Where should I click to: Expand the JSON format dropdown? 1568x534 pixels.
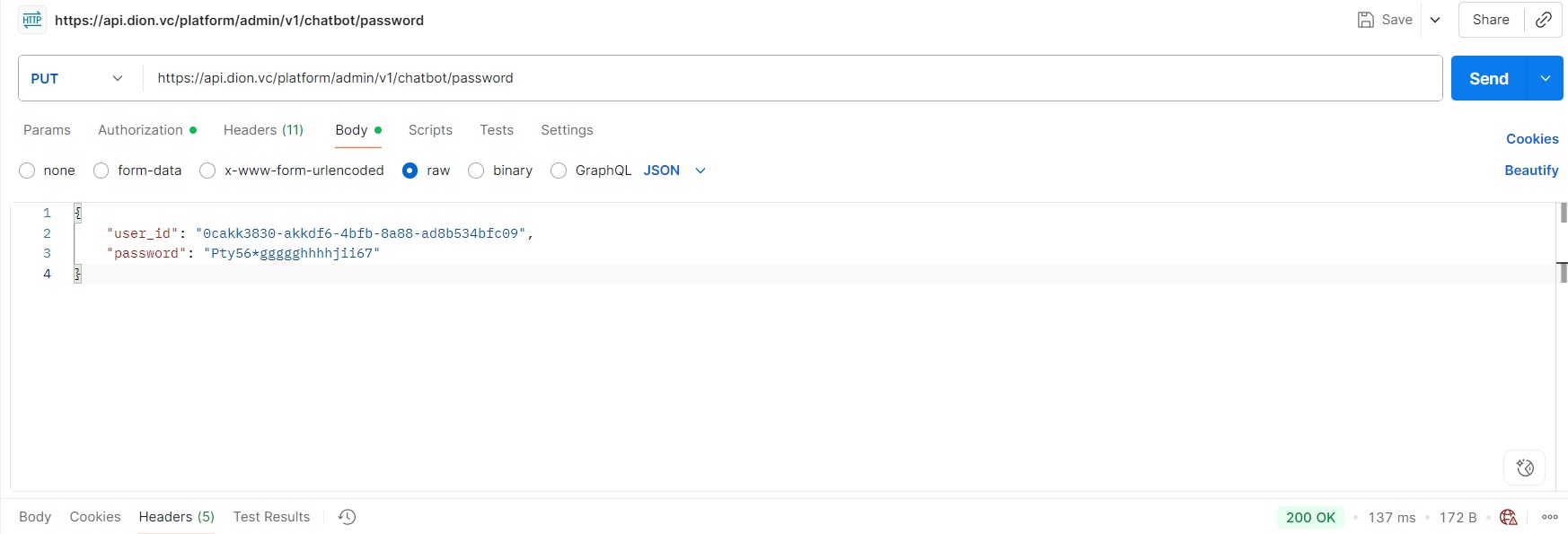point(700,171)
